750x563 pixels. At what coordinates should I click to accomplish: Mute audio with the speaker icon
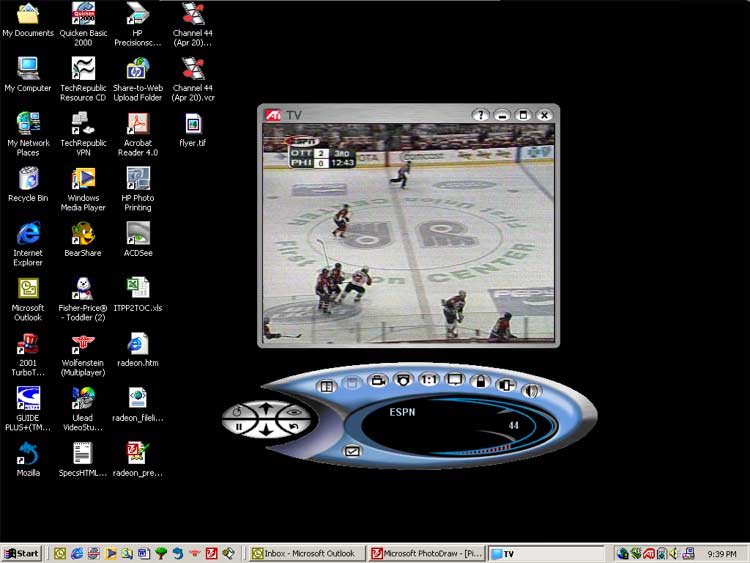pos(531,391)
